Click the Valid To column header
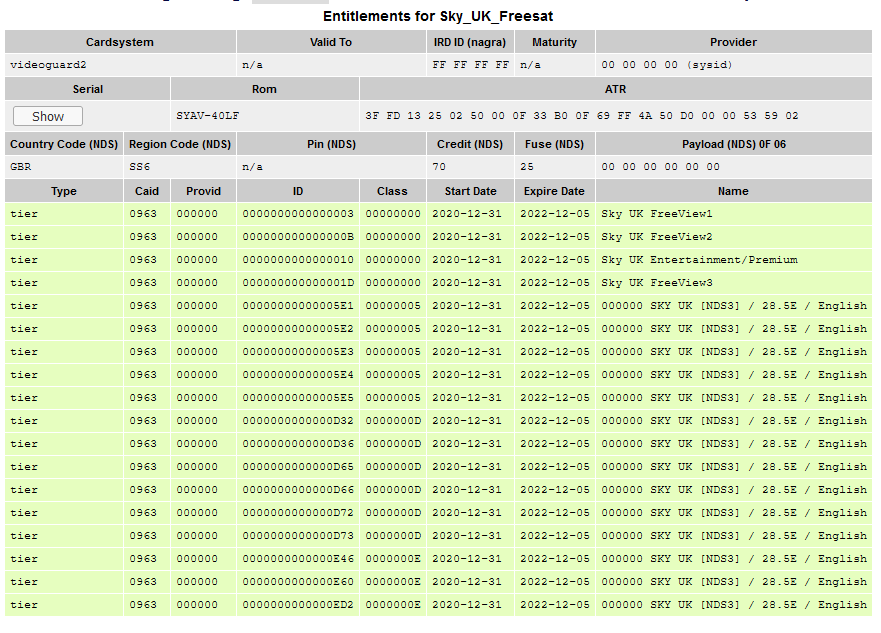This screenshot has height=633, width=881. 331,42
